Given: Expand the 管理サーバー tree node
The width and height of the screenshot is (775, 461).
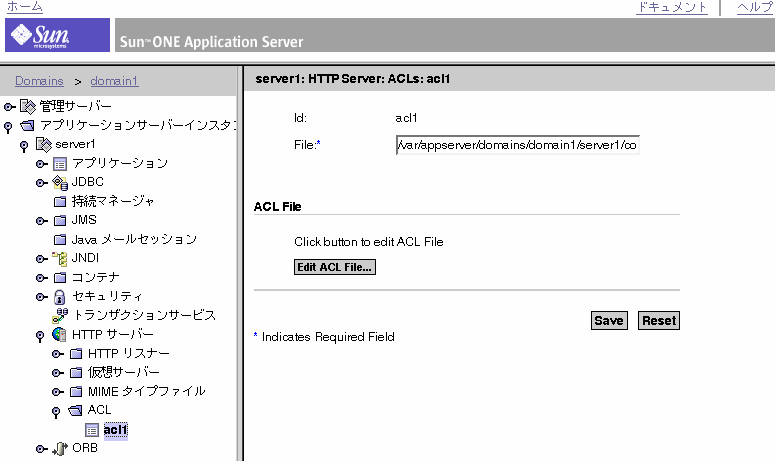Looking at the screenshot, I should pos(9,107).
